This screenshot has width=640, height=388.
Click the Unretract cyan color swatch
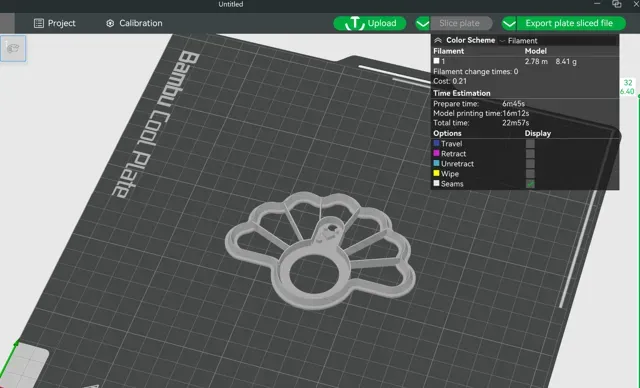click(436, 163)
